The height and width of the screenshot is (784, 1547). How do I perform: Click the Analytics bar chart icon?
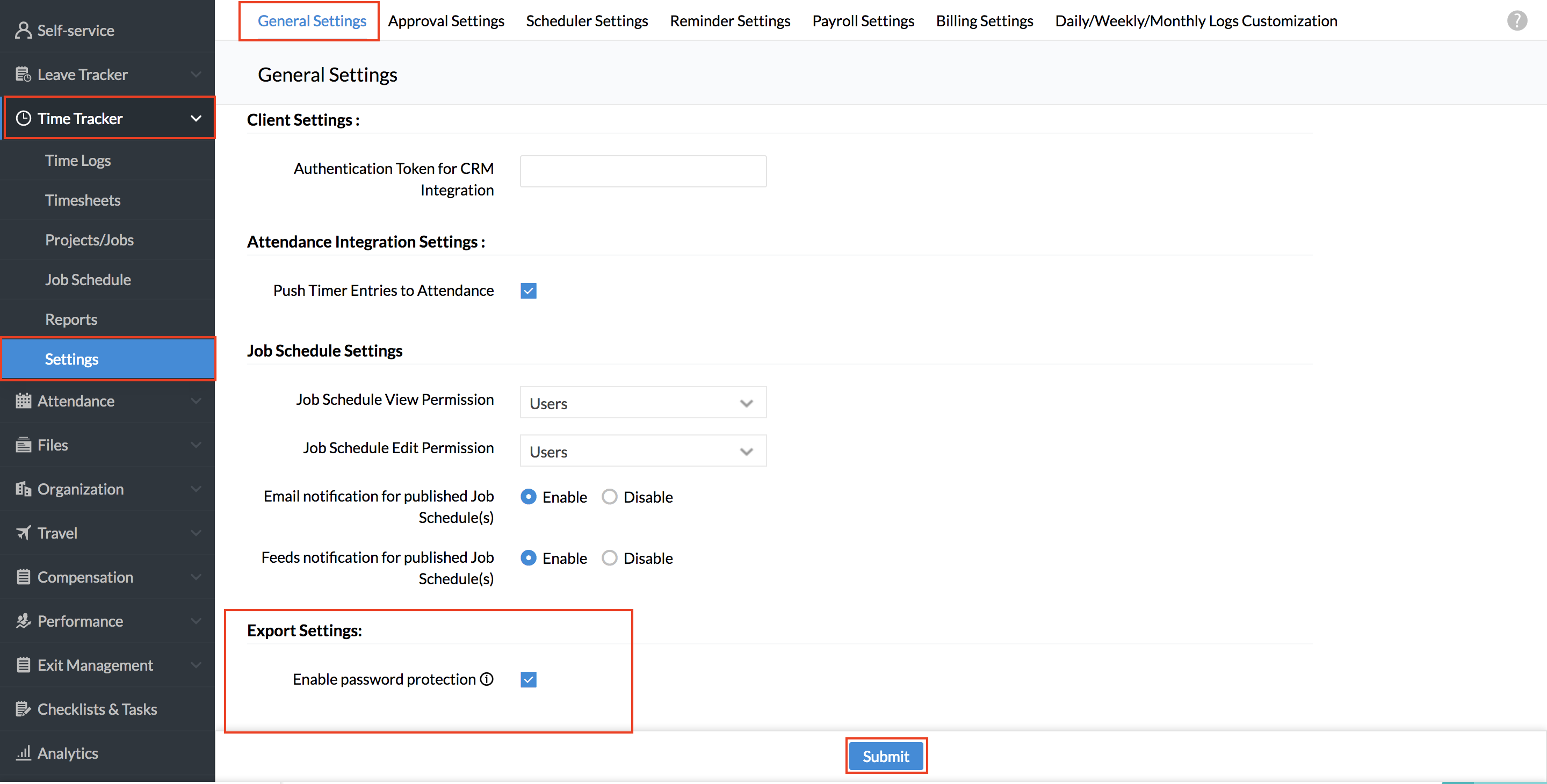coord(23,753)
